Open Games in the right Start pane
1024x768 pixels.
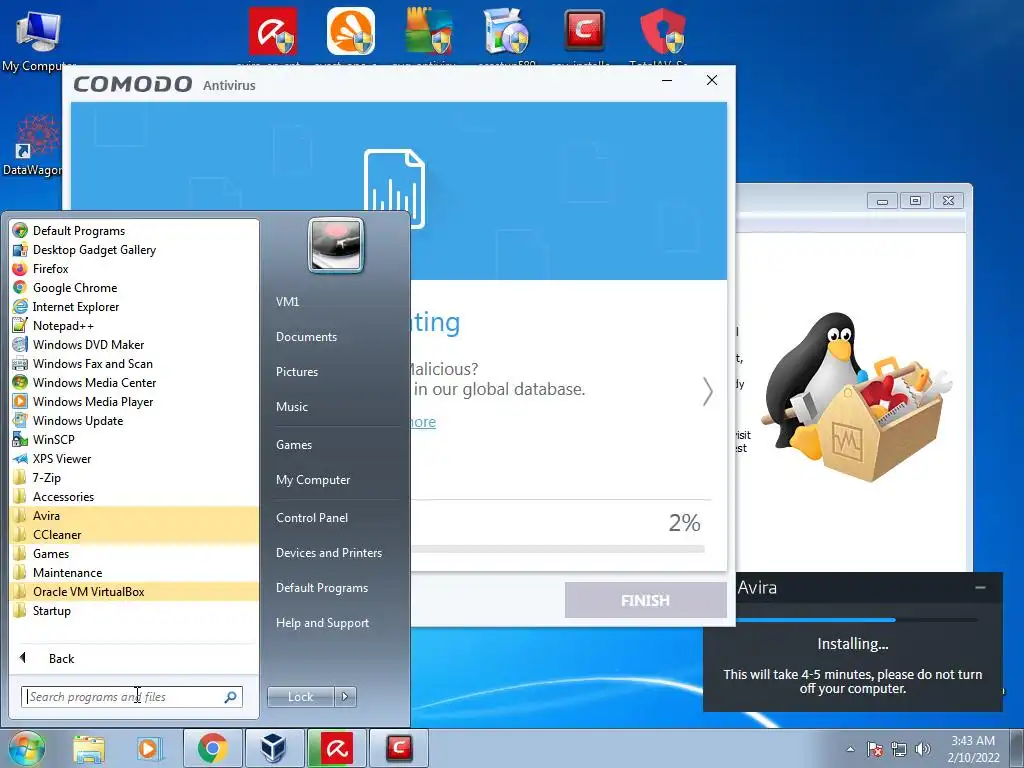pos(294,445)
